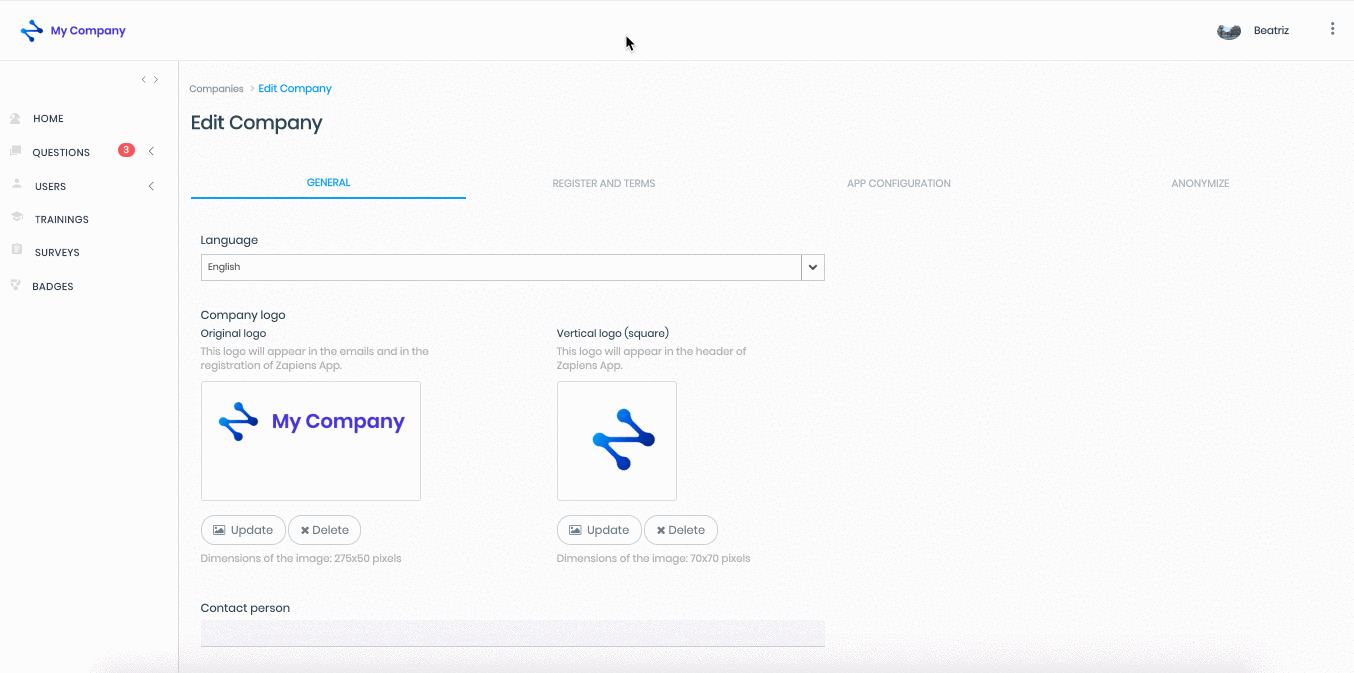This screenshot has height=673, width=1354.
Task: Update the vertical square logo
Action: coord(599,530)
